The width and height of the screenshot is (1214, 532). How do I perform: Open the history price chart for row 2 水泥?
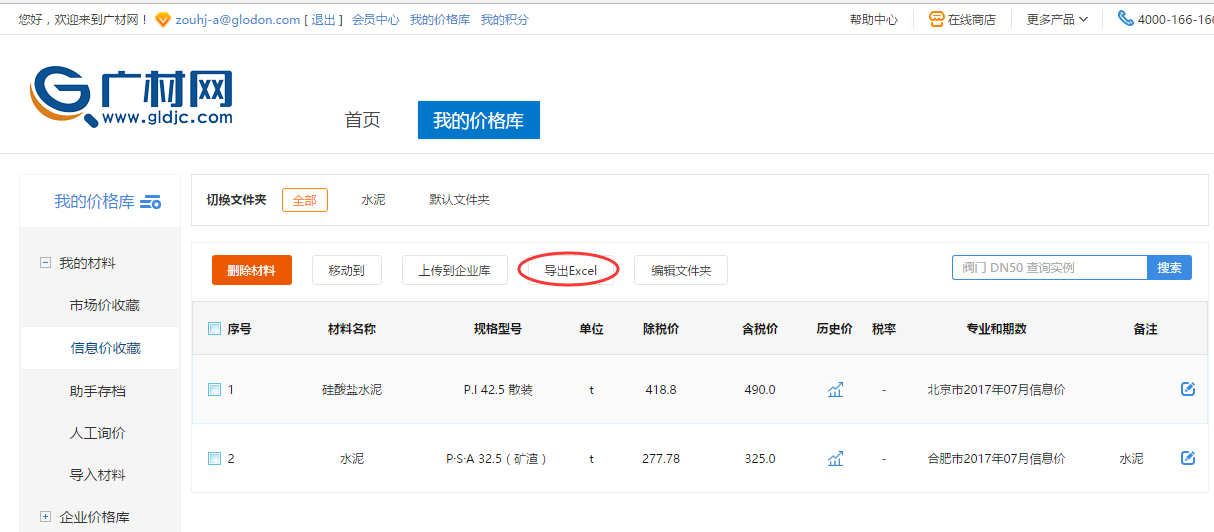click(x=835, y=459)
